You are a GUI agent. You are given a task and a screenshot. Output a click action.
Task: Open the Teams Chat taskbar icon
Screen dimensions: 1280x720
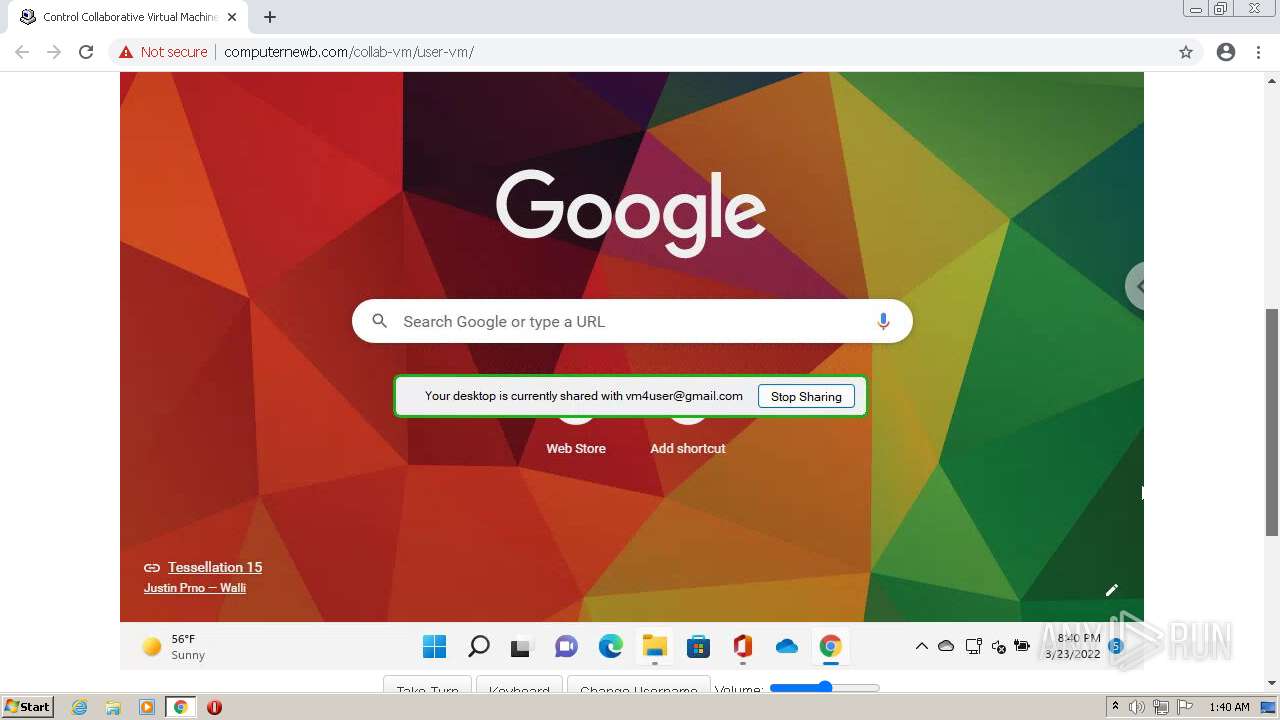point(566,647)
